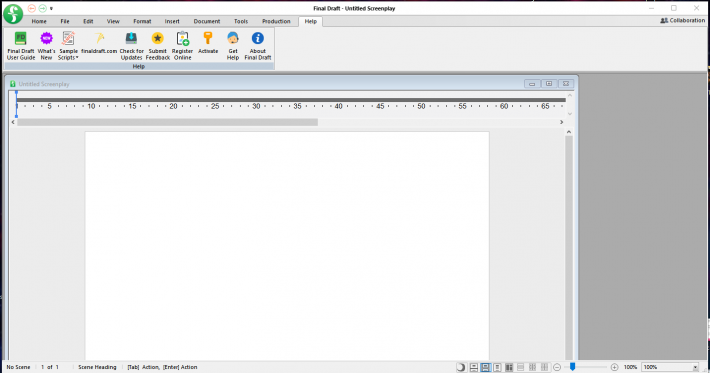Click the Get Help icon
710x373 pixels.
click(x=233, y=38)
